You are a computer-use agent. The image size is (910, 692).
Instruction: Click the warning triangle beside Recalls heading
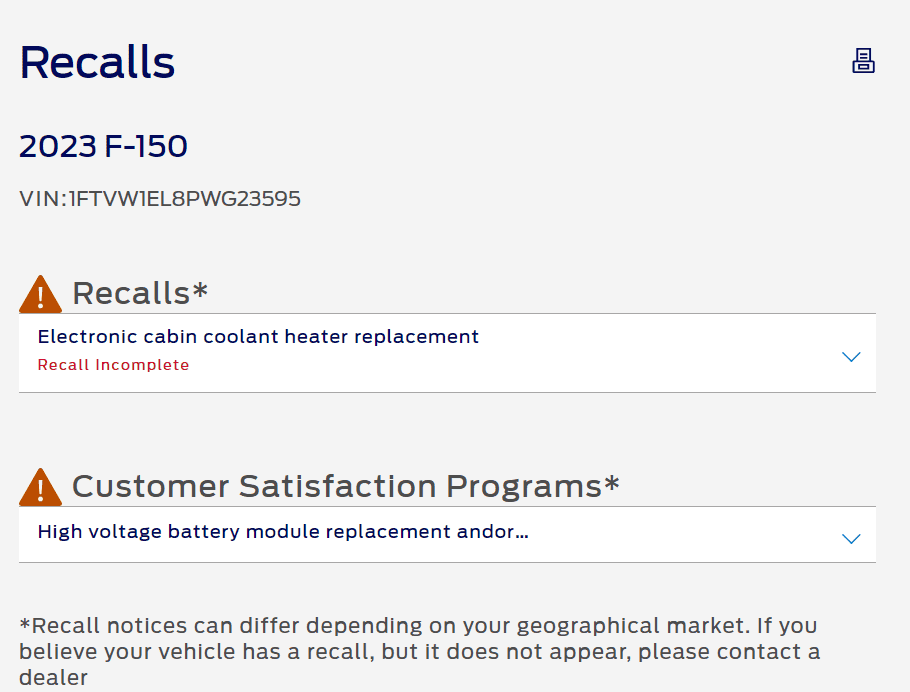point(40,295)
